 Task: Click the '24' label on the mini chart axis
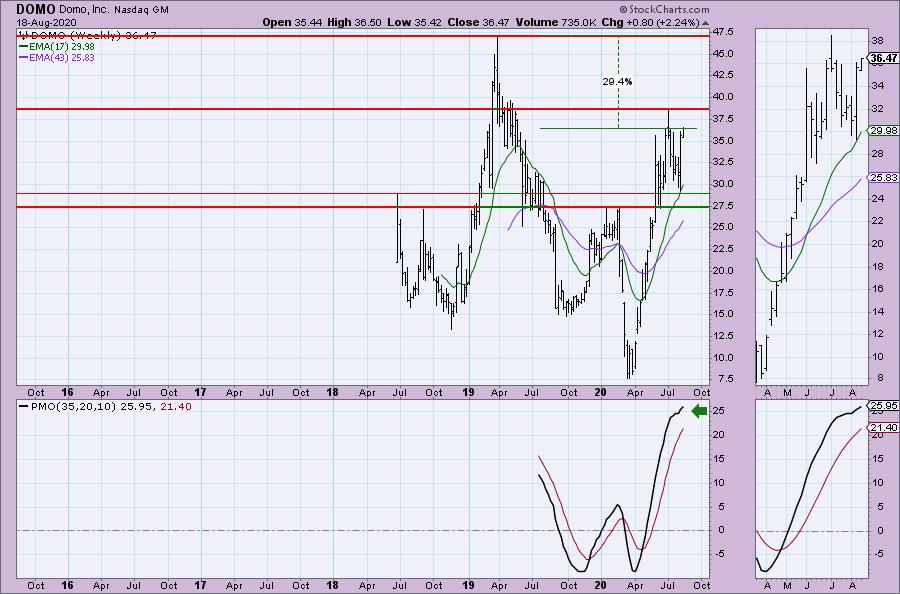[878, 199]
